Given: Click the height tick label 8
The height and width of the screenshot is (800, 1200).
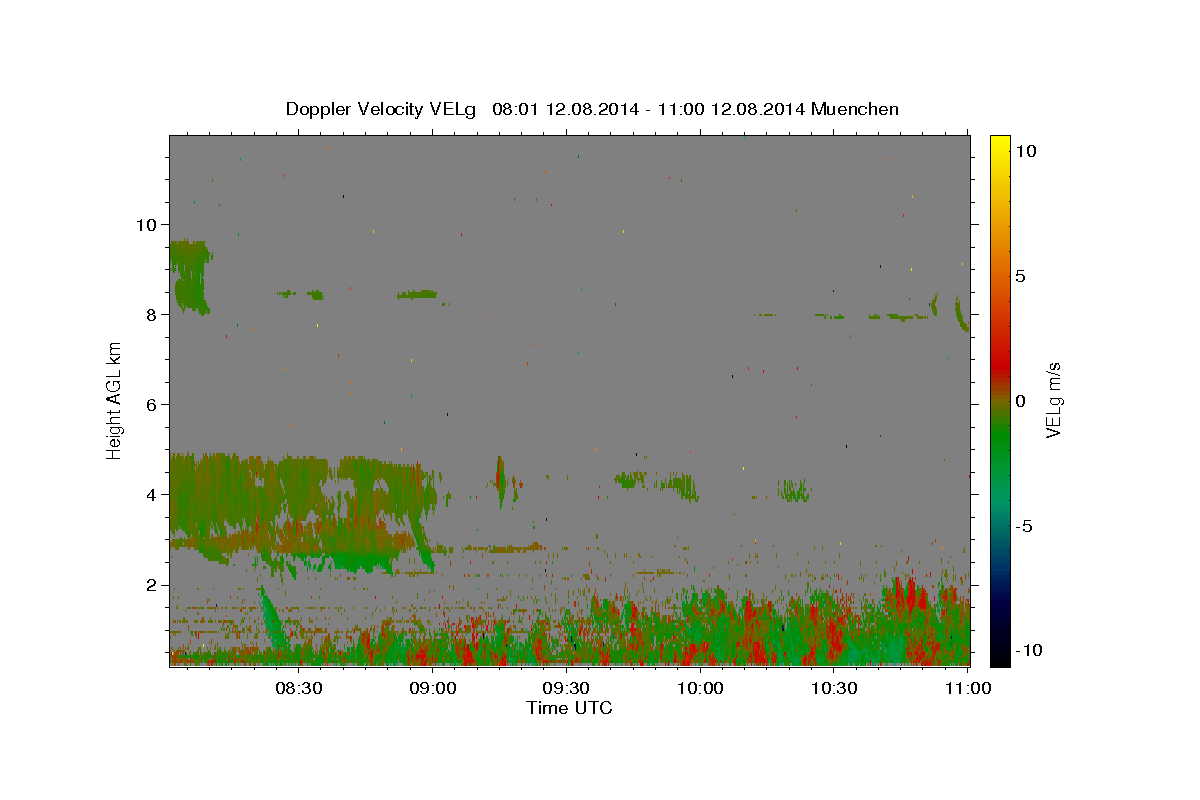Looking at the screenshot, I should (x=150, y=314).
